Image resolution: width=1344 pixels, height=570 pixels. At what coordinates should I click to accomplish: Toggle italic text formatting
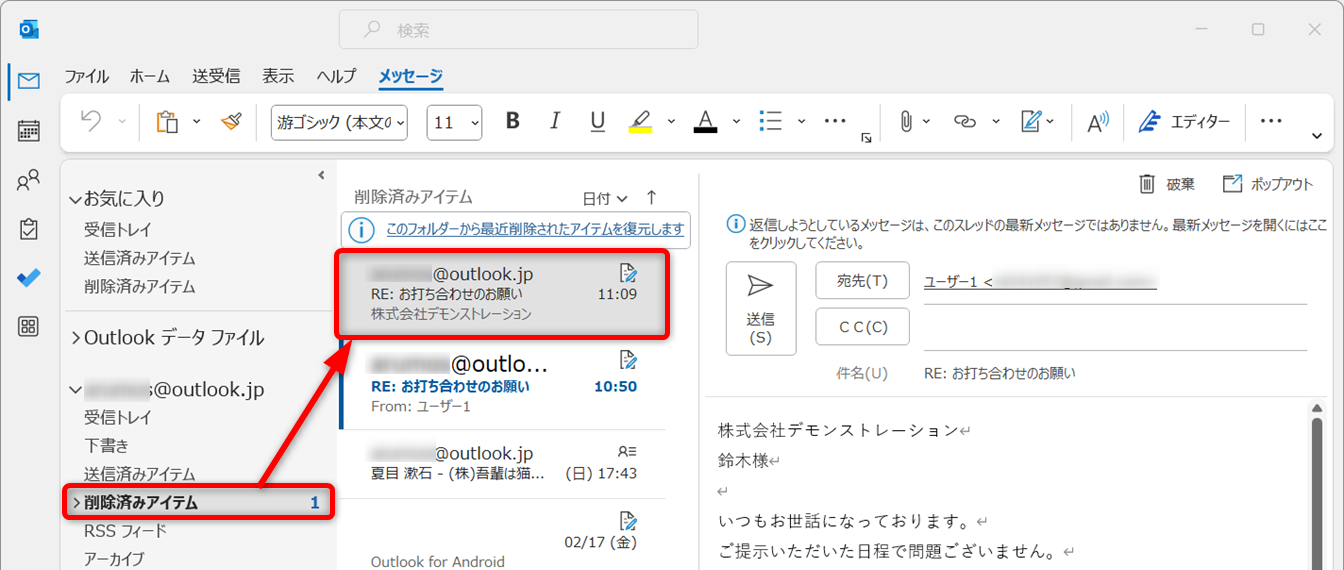555,121
